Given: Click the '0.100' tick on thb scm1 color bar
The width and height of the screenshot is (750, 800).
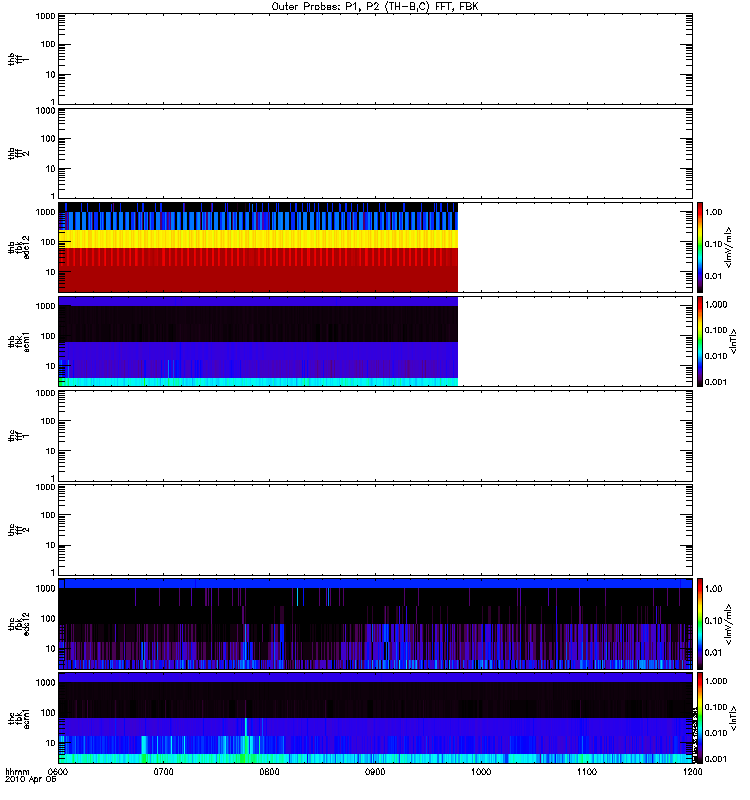Looking at the screenshot, I should (x=716, y=330).
